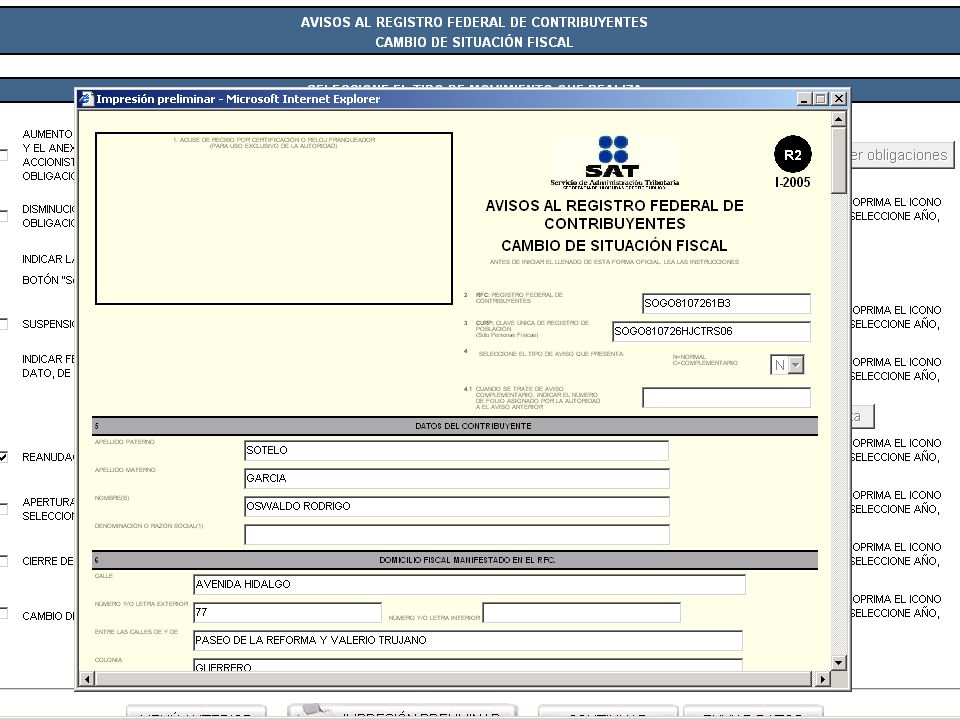The height and width of the screenshot is (720, 960).
Task: Toggle the CIERRE DE checkbox in background form
Action: (x=3, y=561)
